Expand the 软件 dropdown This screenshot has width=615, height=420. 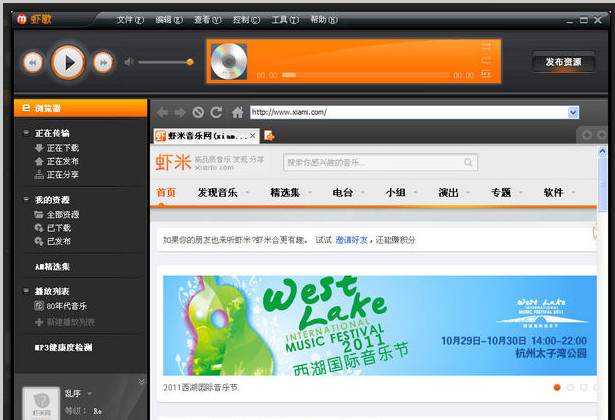(x=573, y=193)
